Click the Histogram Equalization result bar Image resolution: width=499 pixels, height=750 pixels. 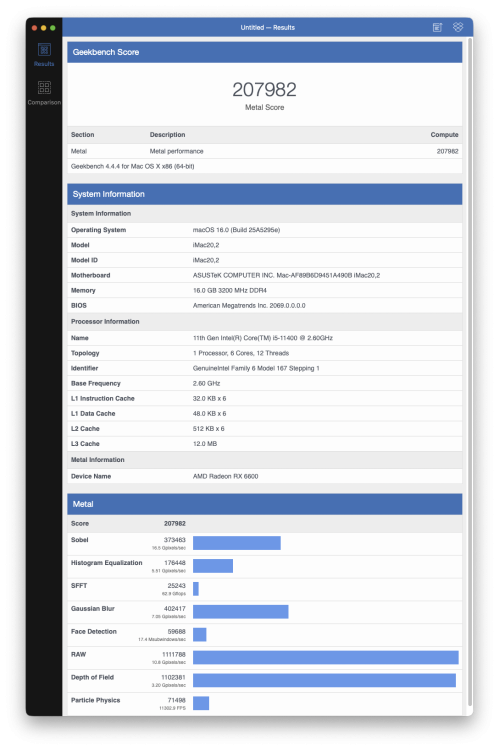213,566
